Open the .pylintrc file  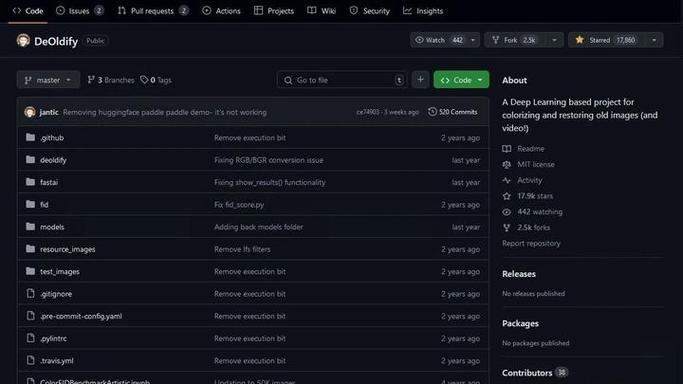pos(53,338)
